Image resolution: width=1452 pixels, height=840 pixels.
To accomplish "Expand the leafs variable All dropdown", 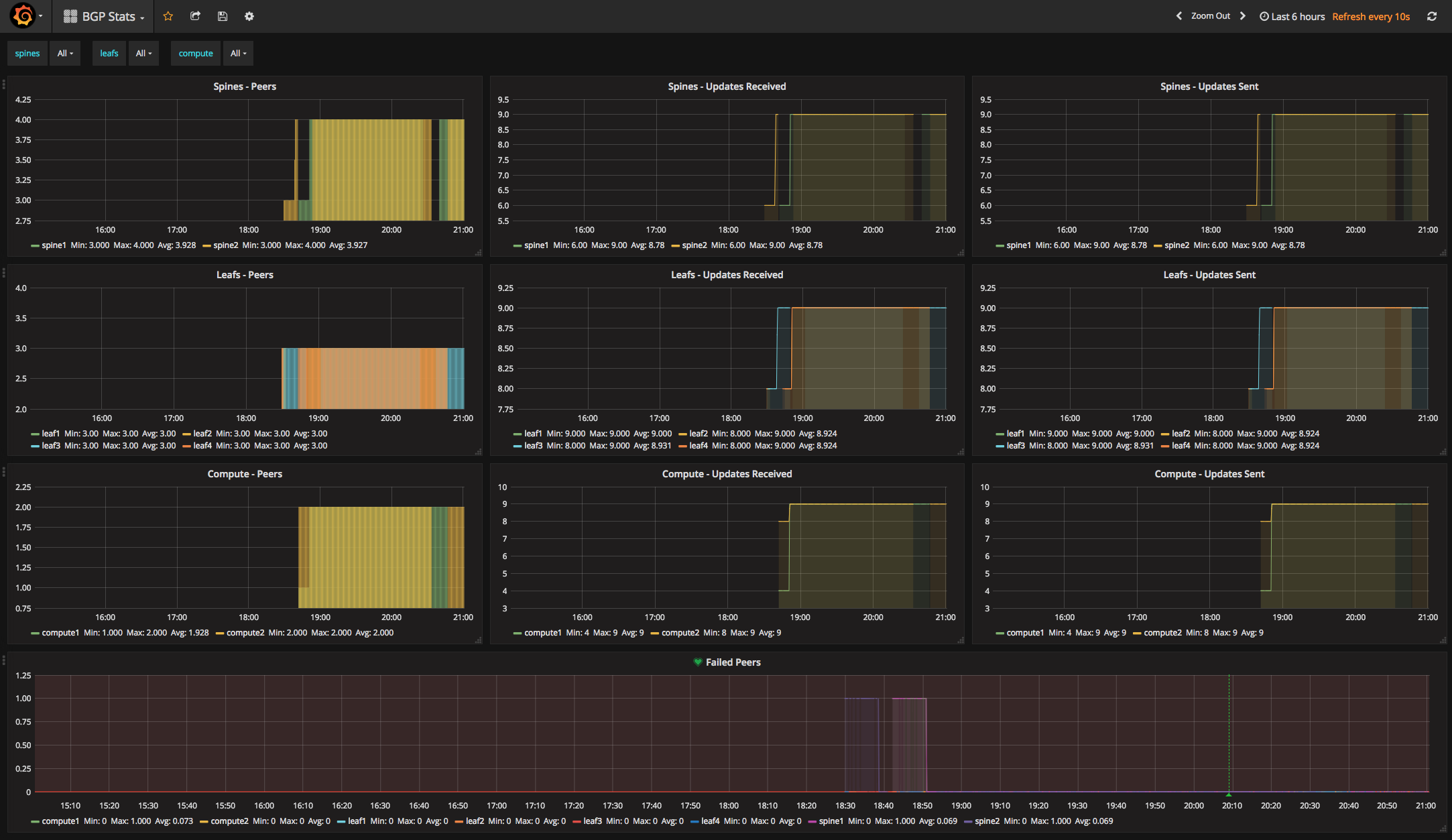I will point(143,54).
